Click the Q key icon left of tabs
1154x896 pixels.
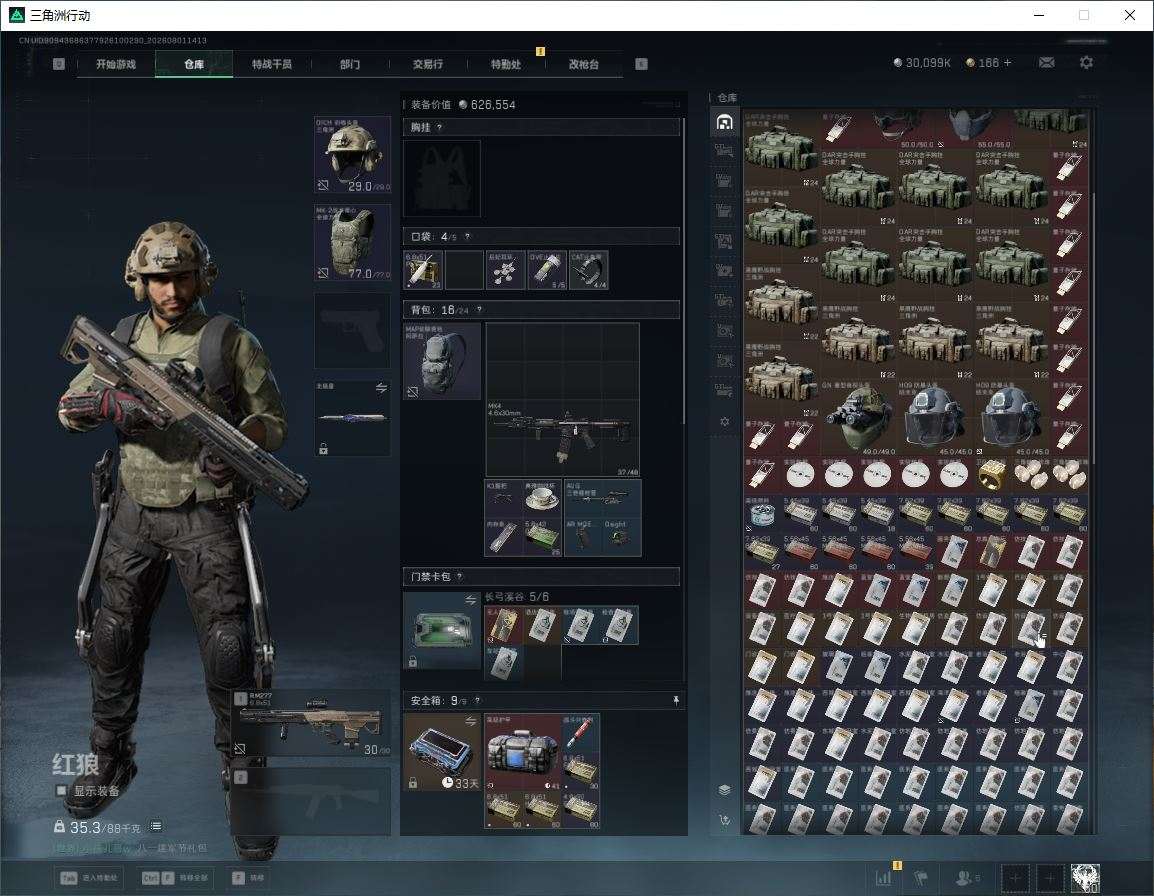click(x=59, y=64)
